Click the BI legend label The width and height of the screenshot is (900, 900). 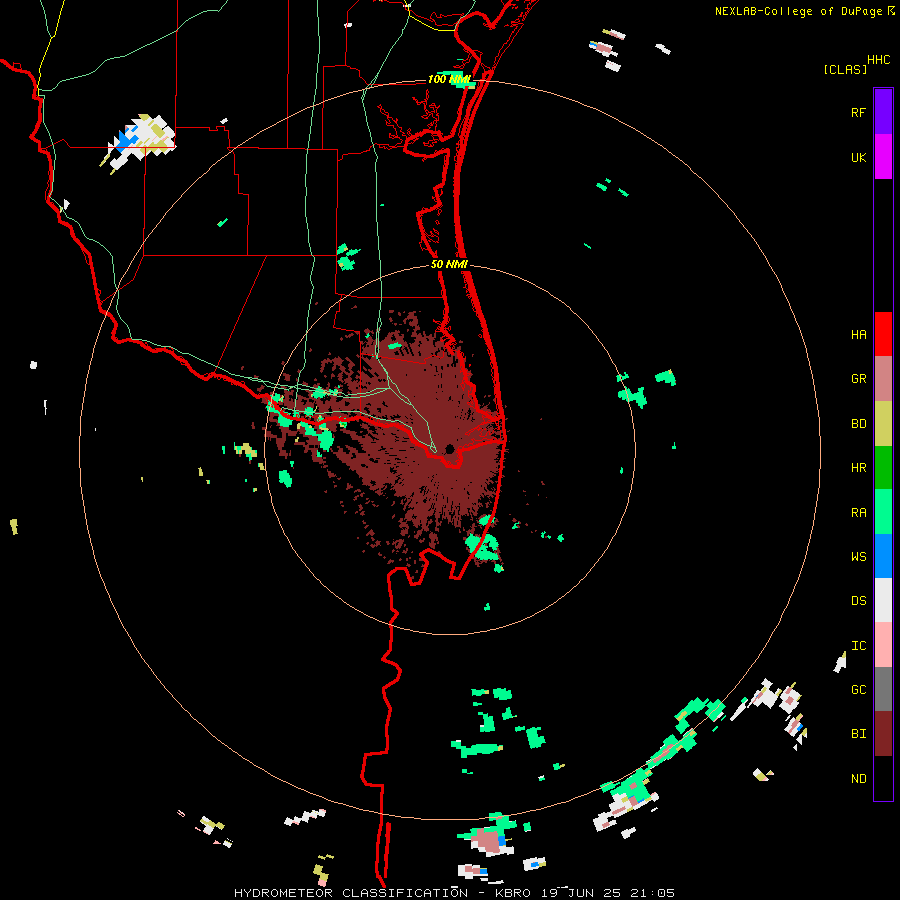coord(858,734)
